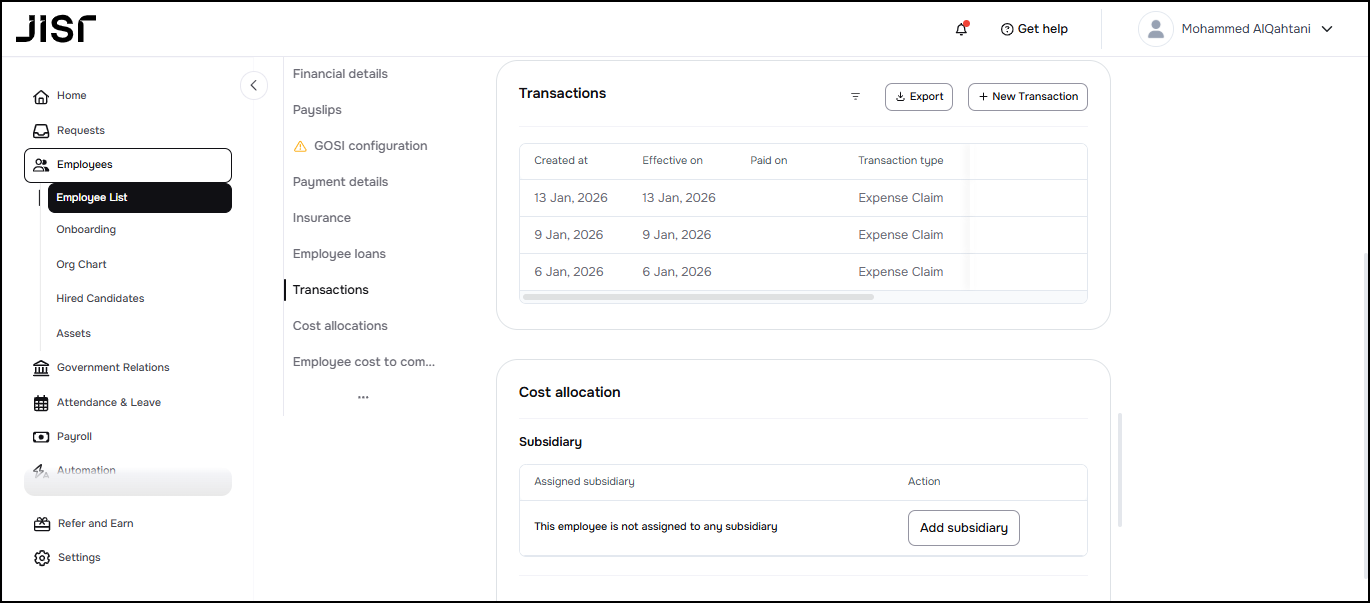The height and width of the screenshot is (603, 1370).
Task: Click the Payroll money icon
Action: 41,437
